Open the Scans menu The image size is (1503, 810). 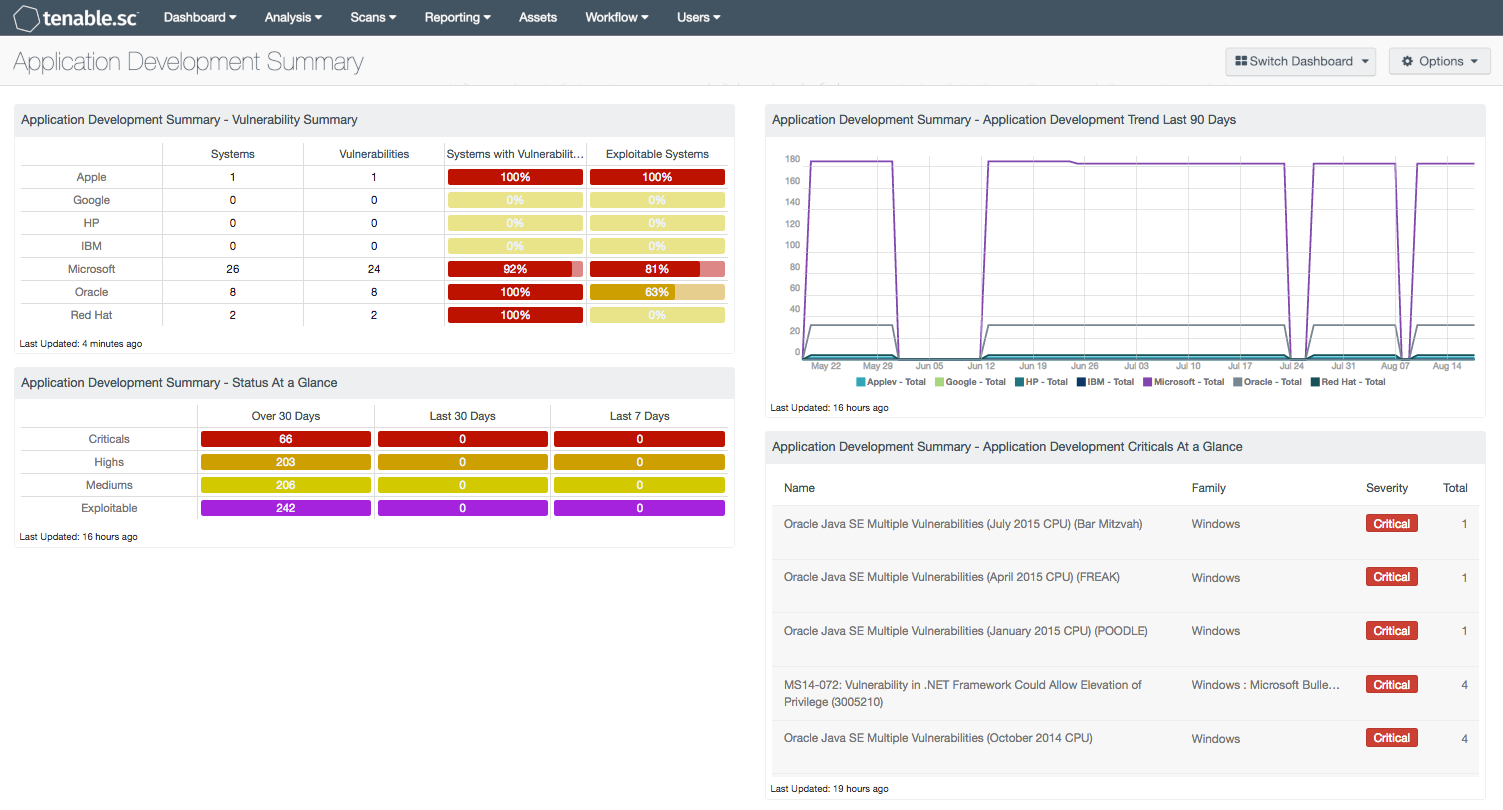pyautogui.click(x=373, y=17)
